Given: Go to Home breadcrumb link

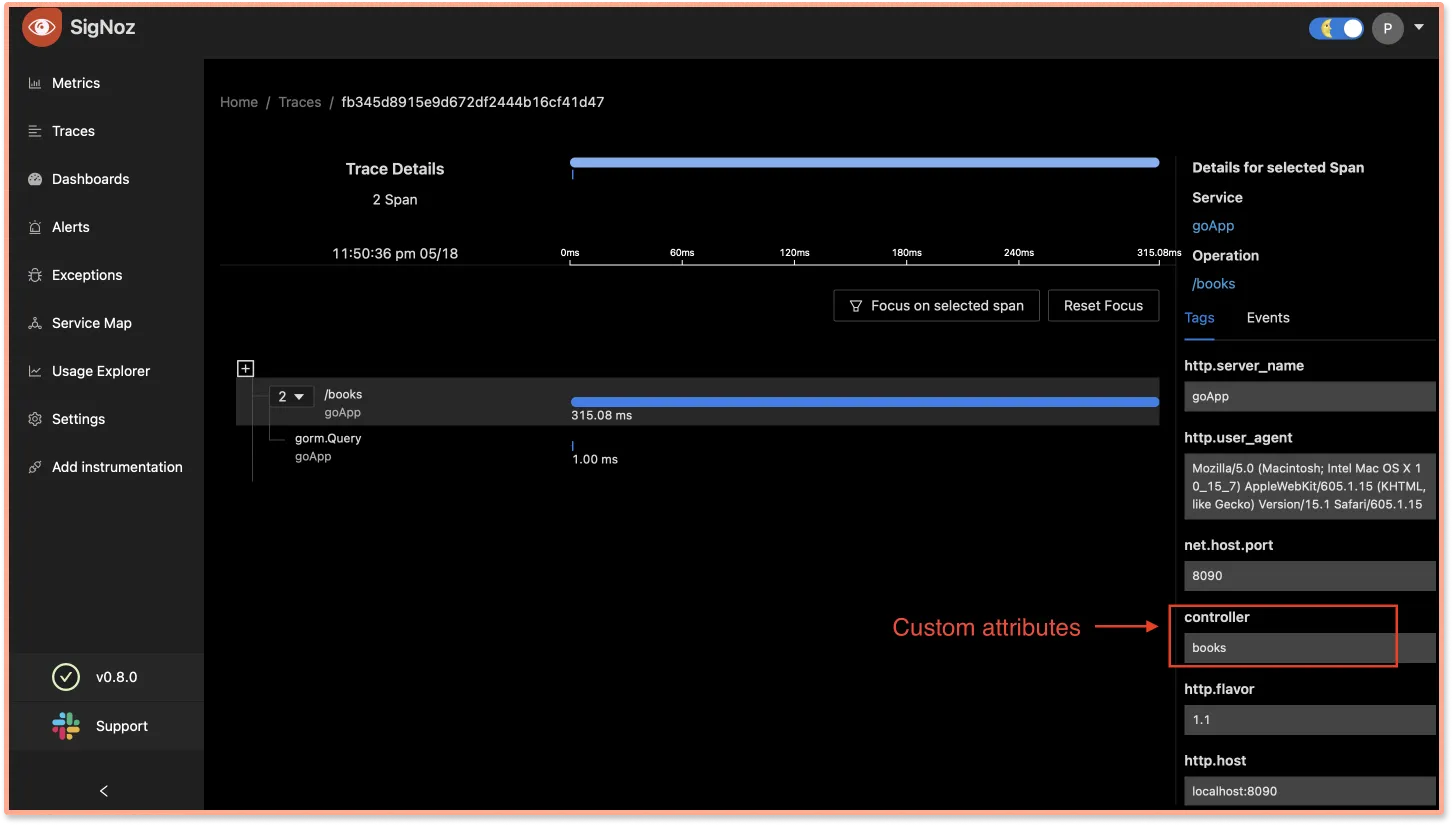Looking at the screenshot, I should (239, 102).
